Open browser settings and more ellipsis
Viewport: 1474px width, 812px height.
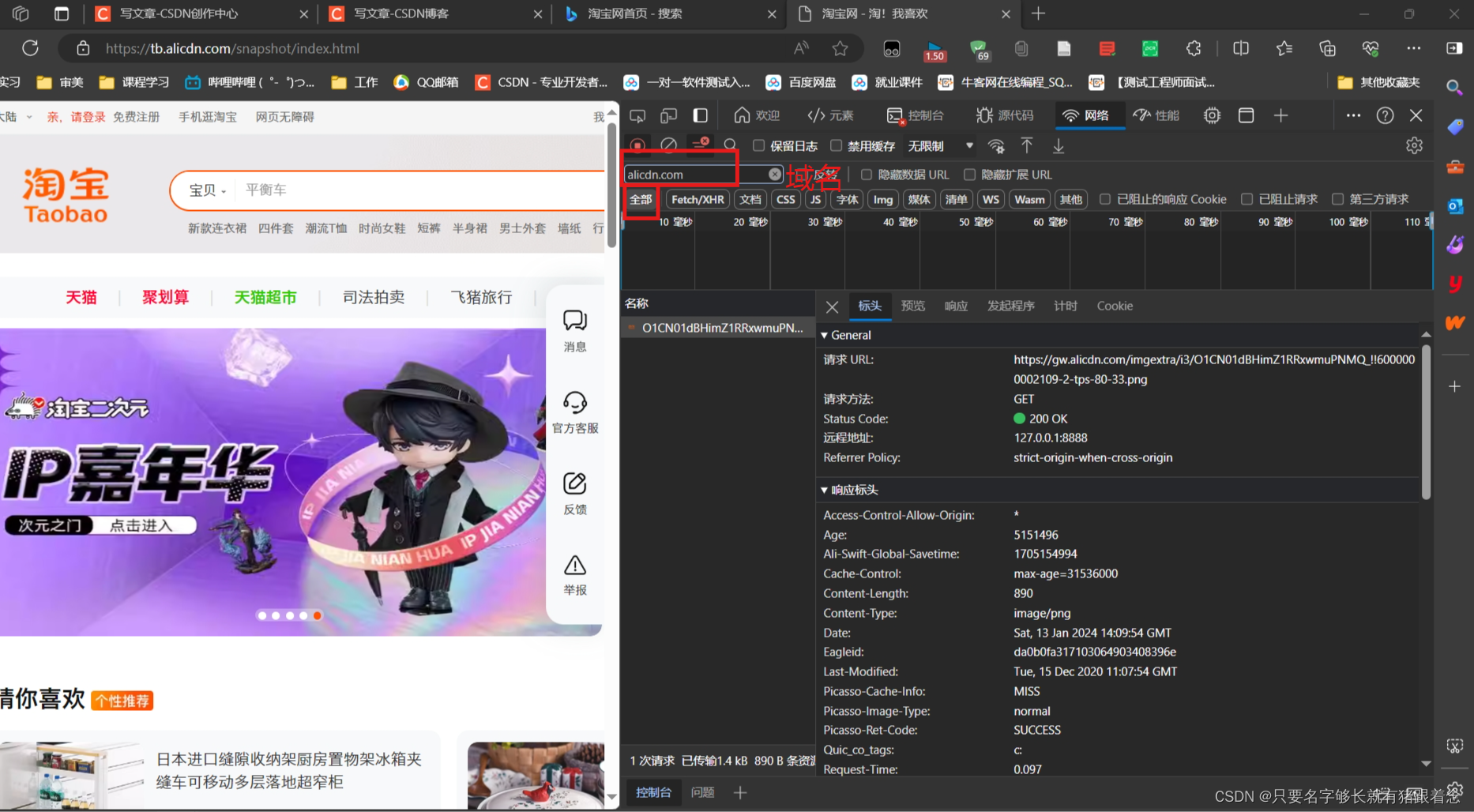coord(1413,48)
